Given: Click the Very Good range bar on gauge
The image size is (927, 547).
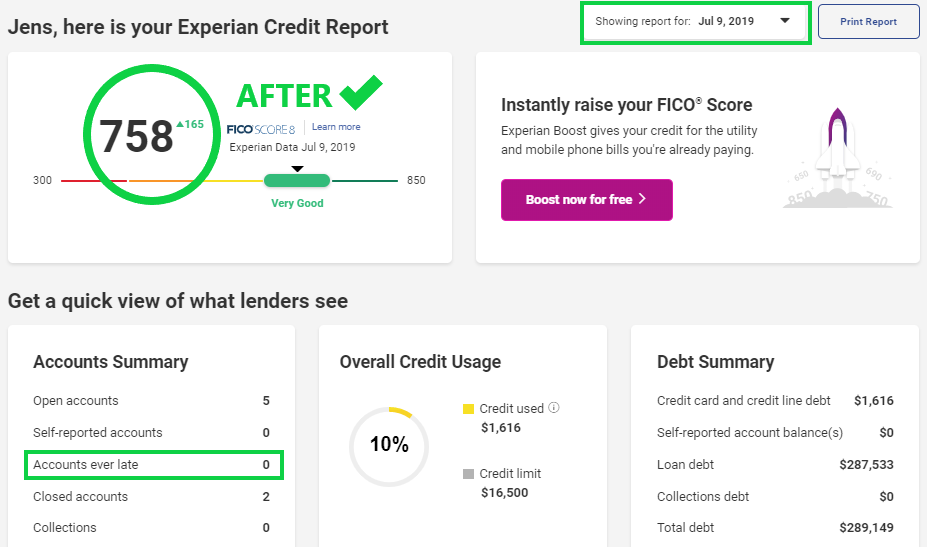Looking at the screenshot, I should (x=297, y=180).
